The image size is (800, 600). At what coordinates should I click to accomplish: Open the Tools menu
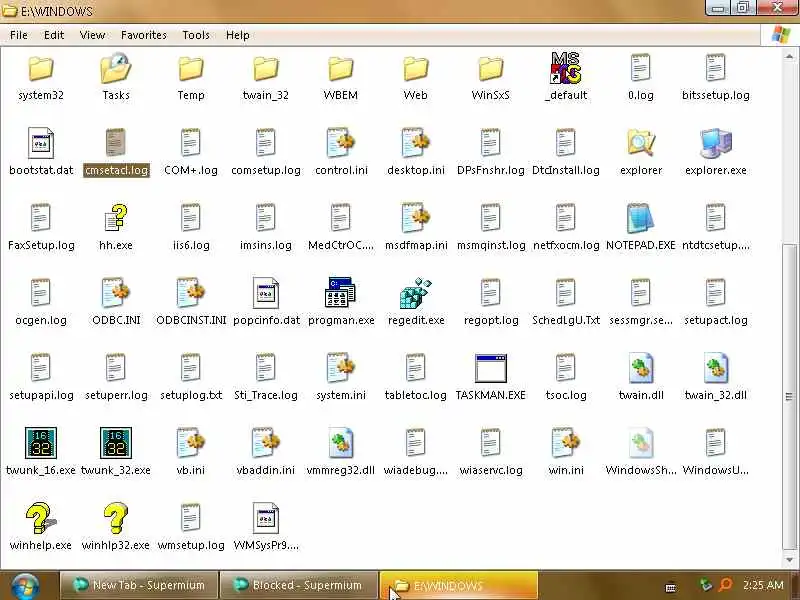[196, 35]
